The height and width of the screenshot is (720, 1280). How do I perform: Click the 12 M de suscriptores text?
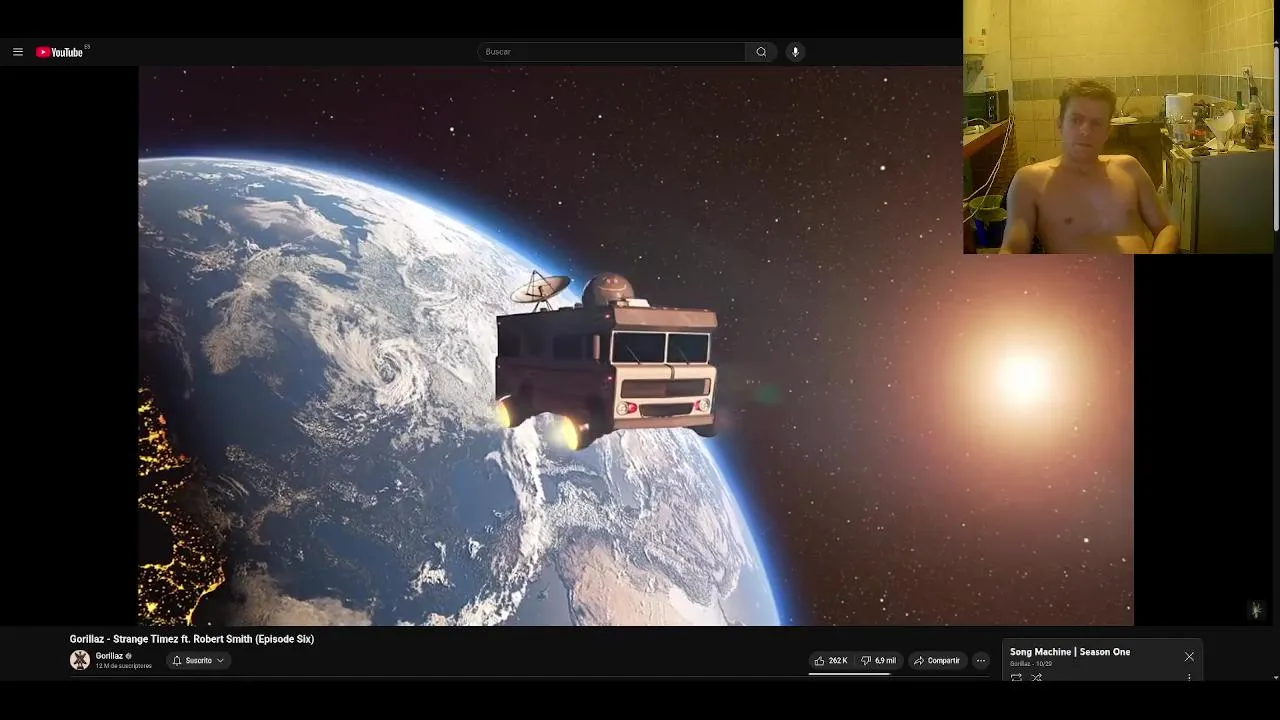click(x=124, y=666)
